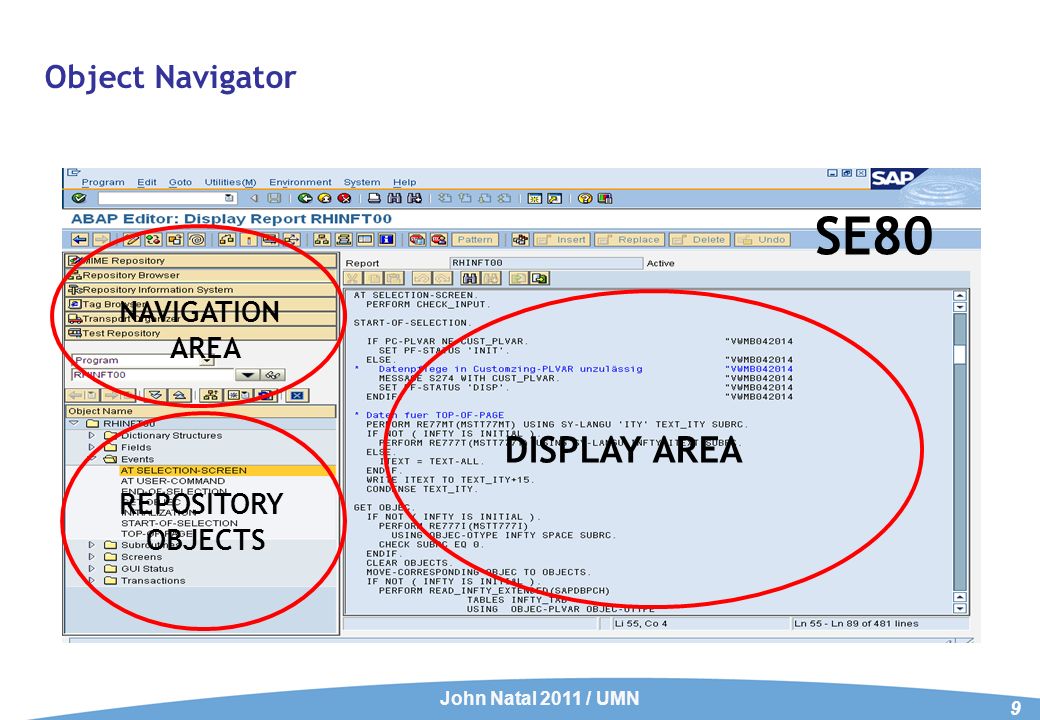Open the System menu
Viewport: 1040px width, 720px height.
pos(361,182)
